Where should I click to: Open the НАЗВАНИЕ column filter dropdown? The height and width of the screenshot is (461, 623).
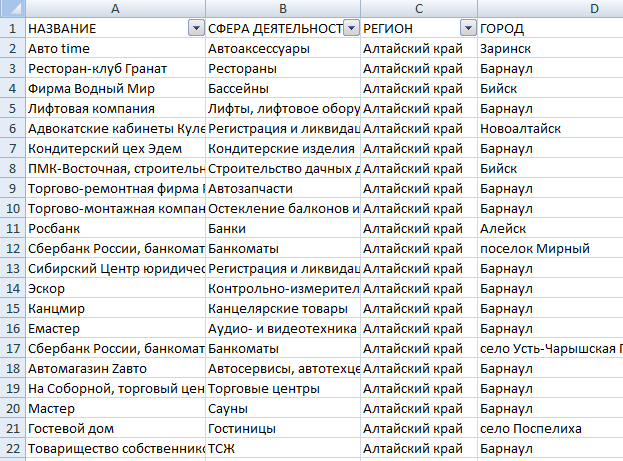[x=195, y=28]
